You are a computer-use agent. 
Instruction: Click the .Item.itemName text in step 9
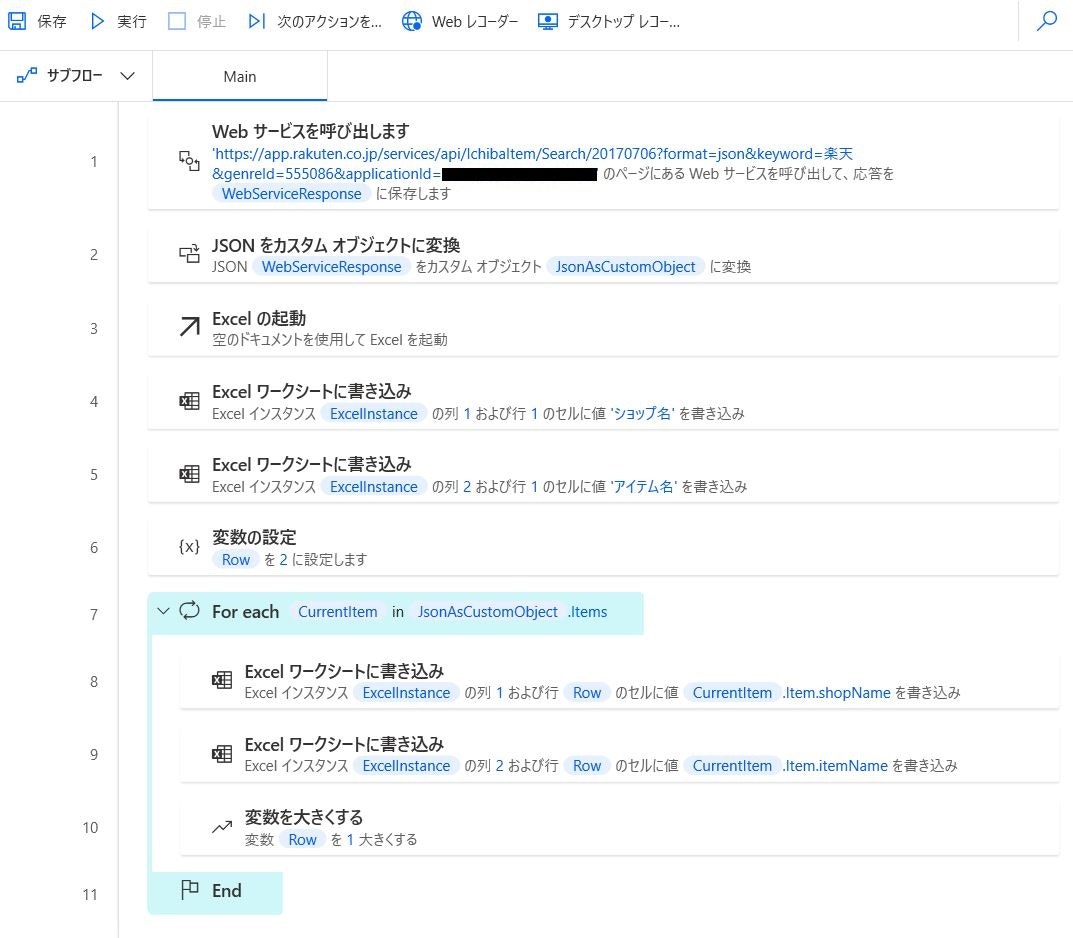click(836, 766)
